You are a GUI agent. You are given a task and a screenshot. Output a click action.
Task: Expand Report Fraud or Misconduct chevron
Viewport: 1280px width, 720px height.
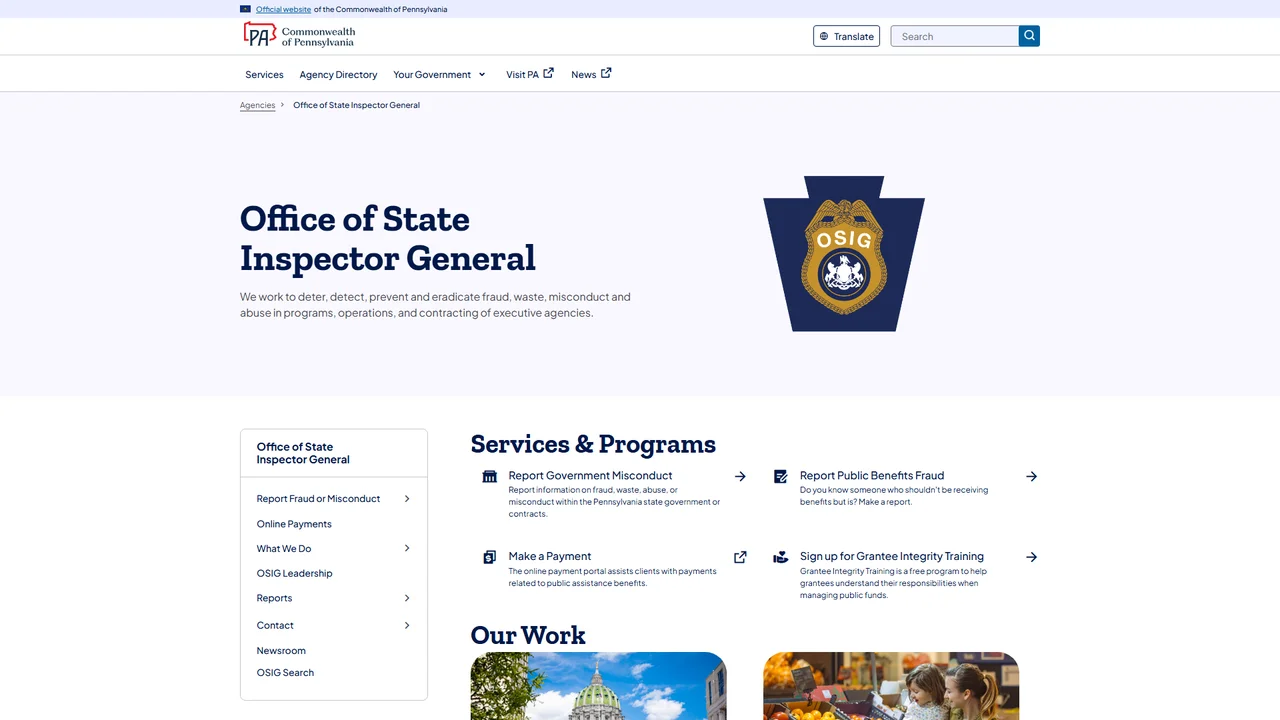pyautogui.click(x=407, y=499)
